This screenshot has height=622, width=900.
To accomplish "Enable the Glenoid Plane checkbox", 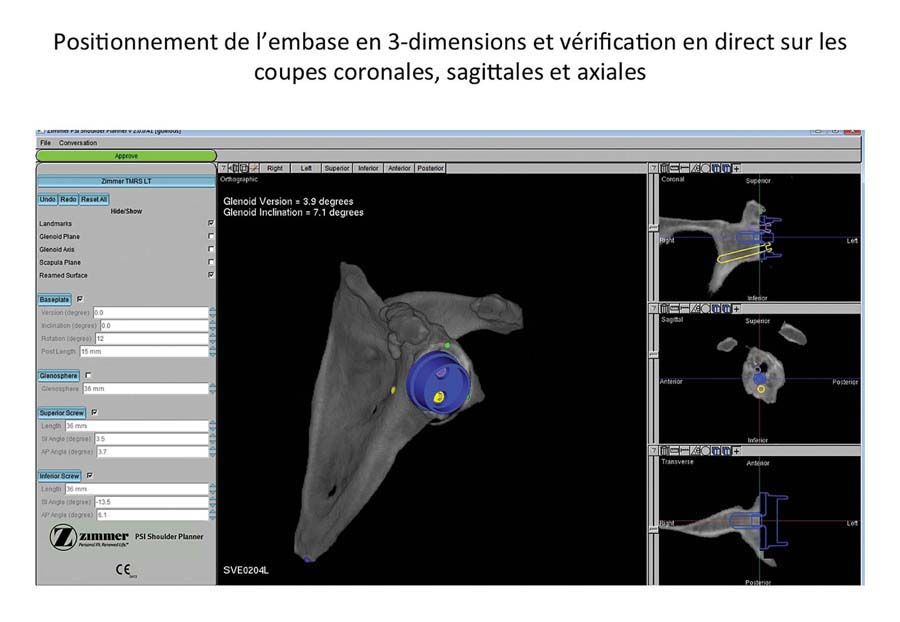I will 210,236.
